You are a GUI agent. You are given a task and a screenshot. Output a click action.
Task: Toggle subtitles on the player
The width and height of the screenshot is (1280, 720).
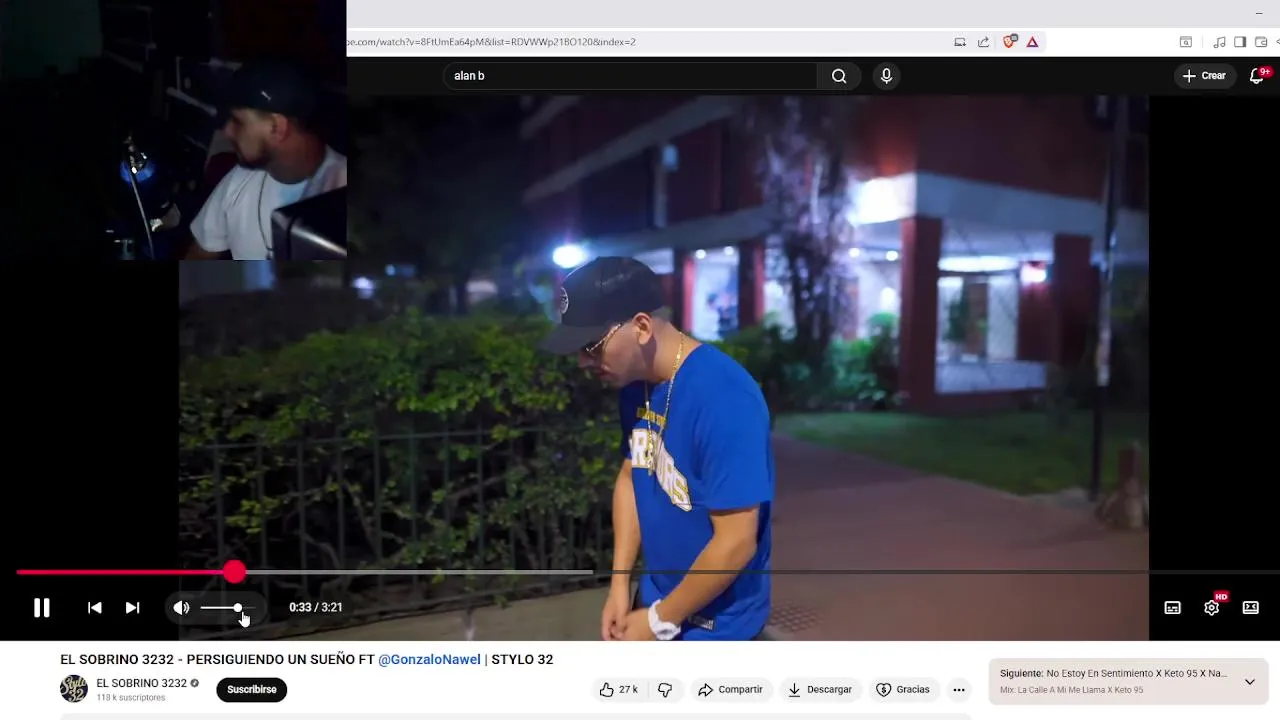(1172, 607)
